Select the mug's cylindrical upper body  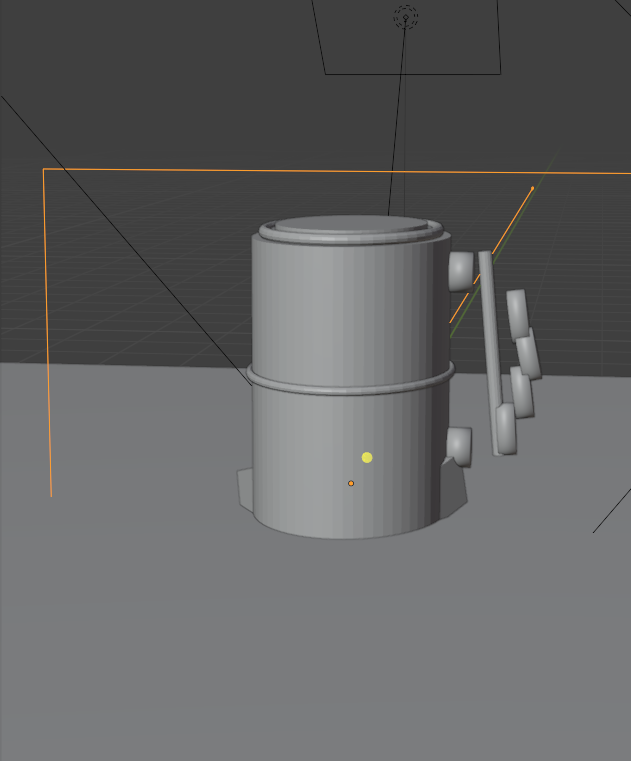[x=349, y=311]
